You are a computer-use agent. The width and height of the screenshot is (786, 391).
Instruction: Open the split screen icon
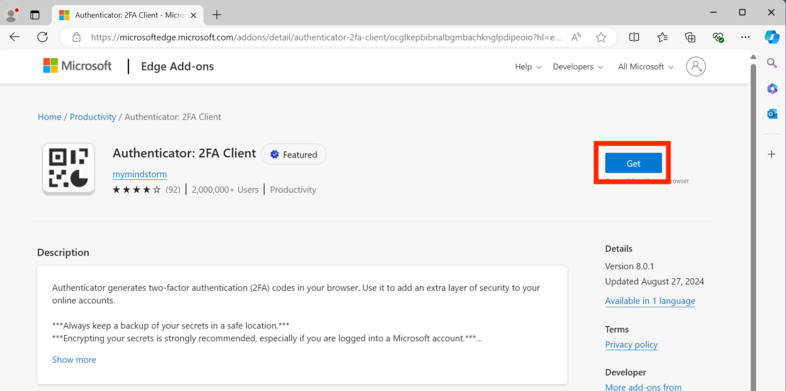point(634,37)
